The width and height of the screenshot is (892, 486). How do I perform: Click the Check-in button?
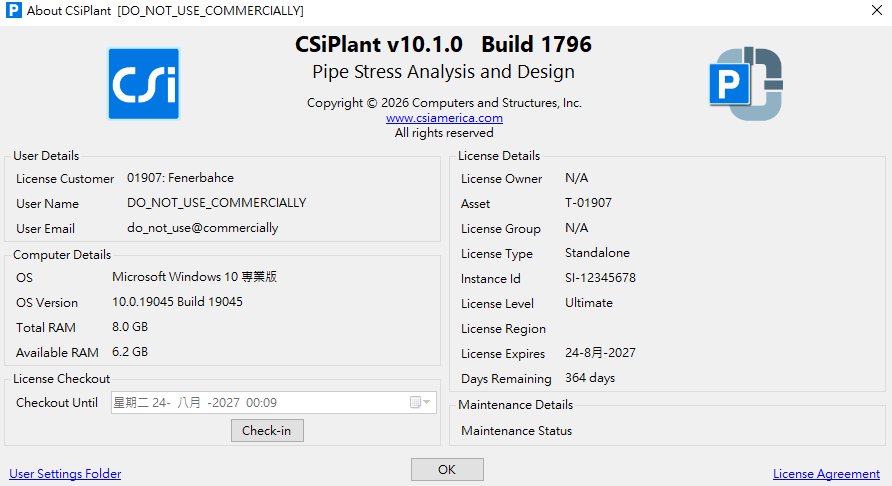click(267, 430)
